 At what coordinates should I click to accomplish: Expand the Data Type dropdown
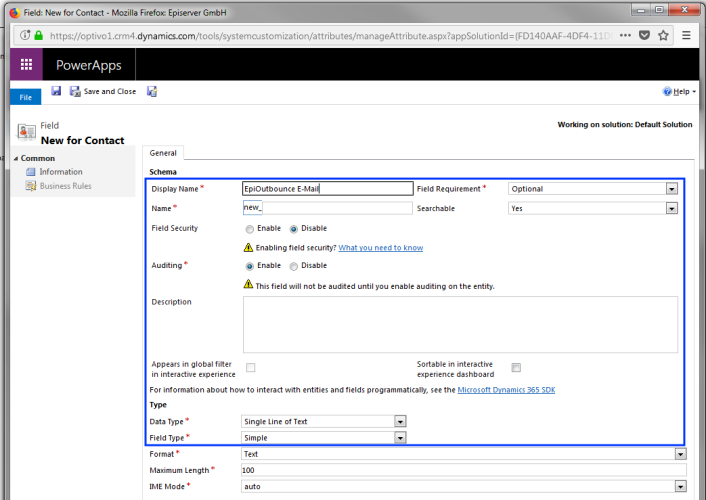400,422
